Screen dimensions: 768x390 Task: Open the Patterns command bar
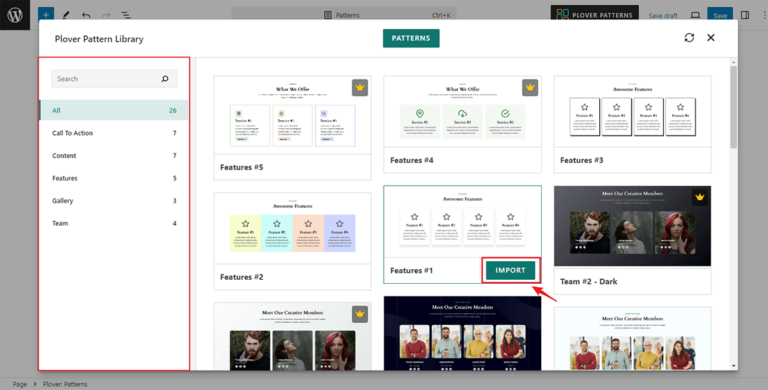pyautogui.click(x=343, y=15)
